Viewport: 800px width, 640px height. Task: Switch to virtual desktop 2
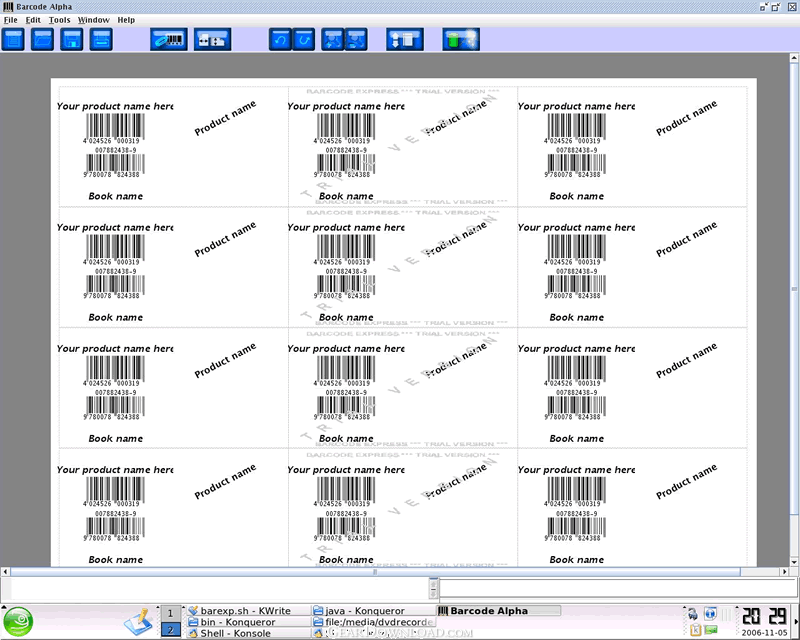pos(170,630)
